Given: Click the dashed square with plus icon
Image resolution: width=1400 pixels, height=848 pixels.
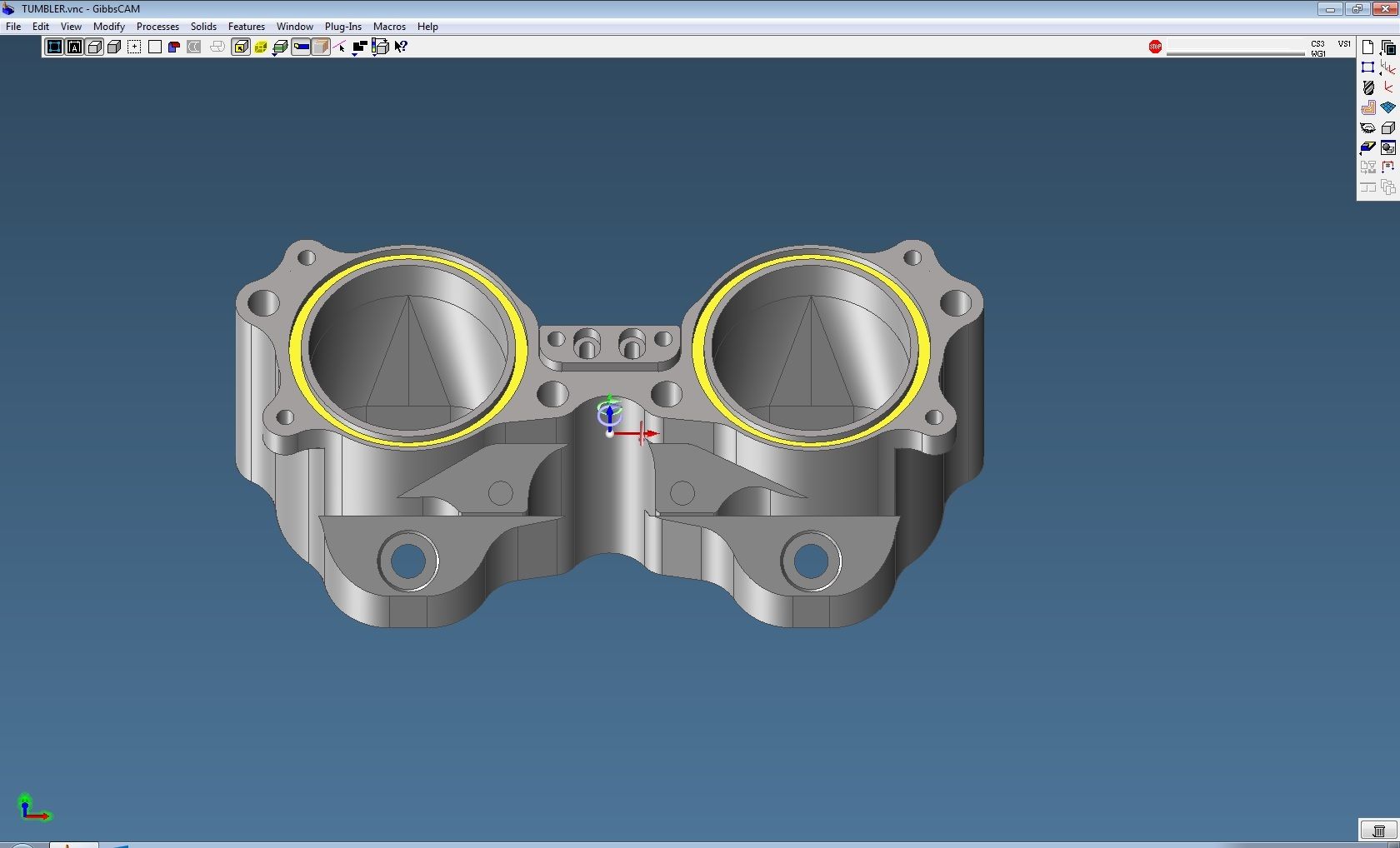Looking at the screenshot, I should 134,47.
